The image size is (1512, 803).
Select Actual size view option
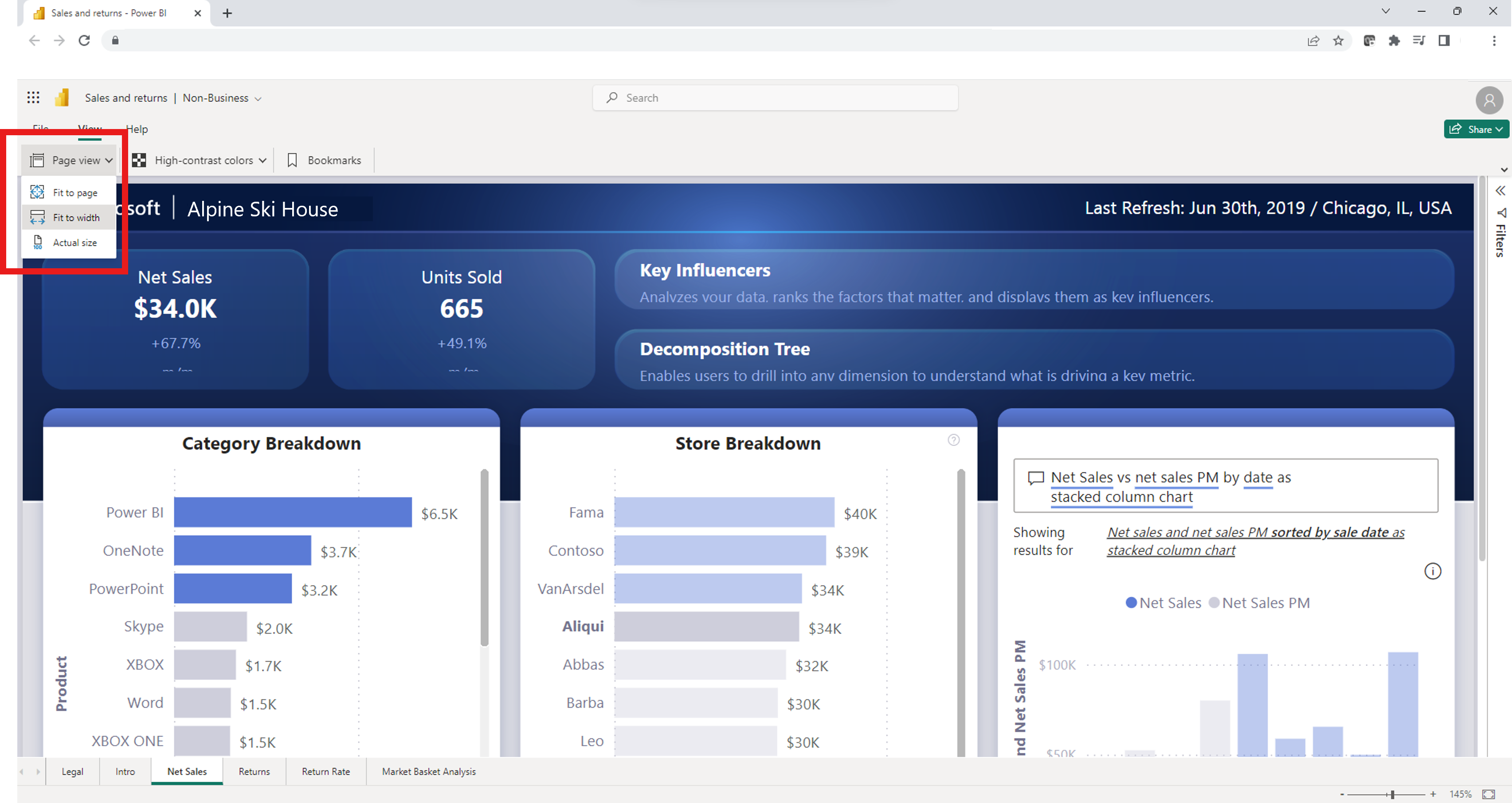tap(74, 242)
